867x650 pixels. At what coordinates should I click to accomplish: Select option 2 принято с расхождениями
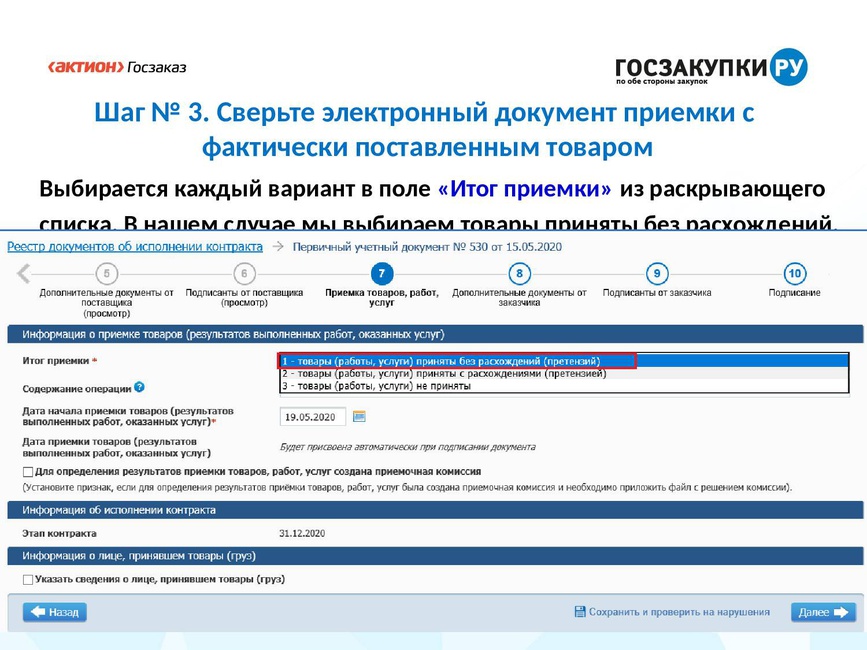point(564,374)
